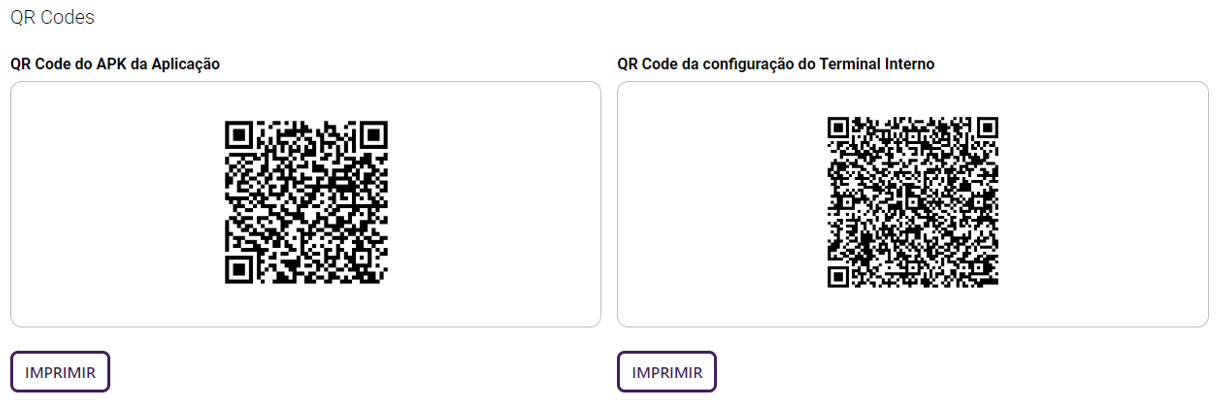The height and width of the screenshot is (405, 1223).
Task: Click top-right finder square of Terminal Interno QR code
Action: coord(987,127)
